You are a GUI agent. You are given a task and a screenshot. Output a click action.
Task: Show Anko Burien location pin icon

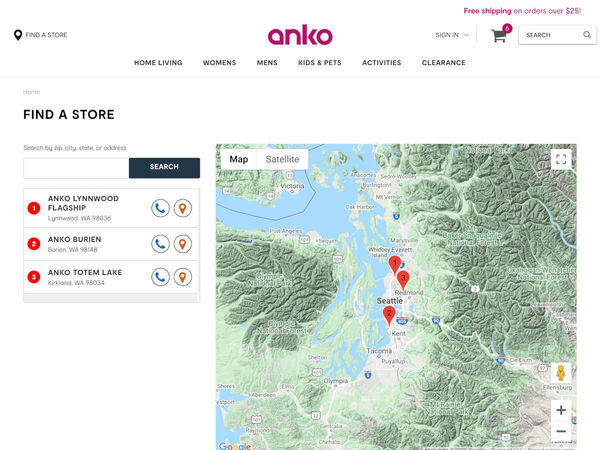pyautogui.click(x=183, y=244)
